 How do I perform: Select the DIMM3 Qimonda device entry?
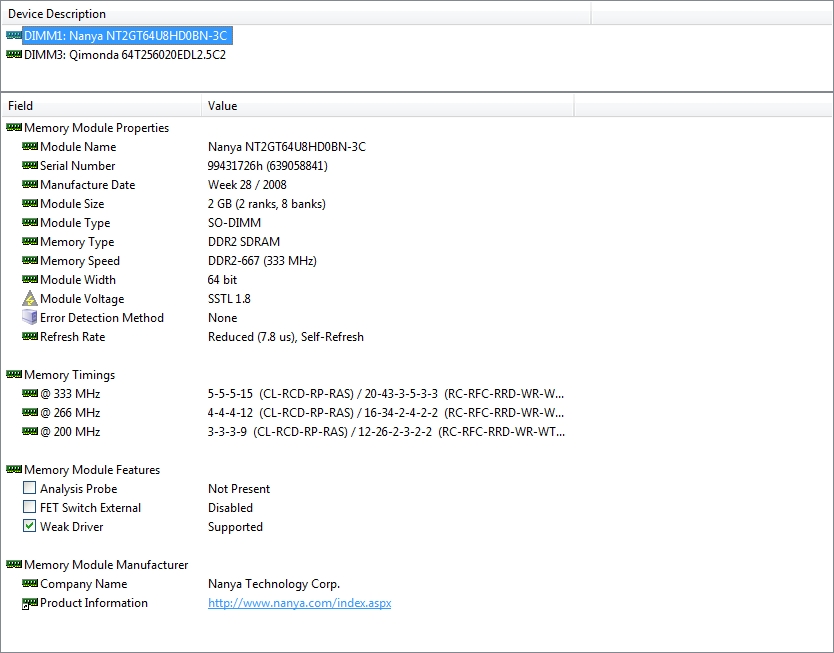(124, 55)
